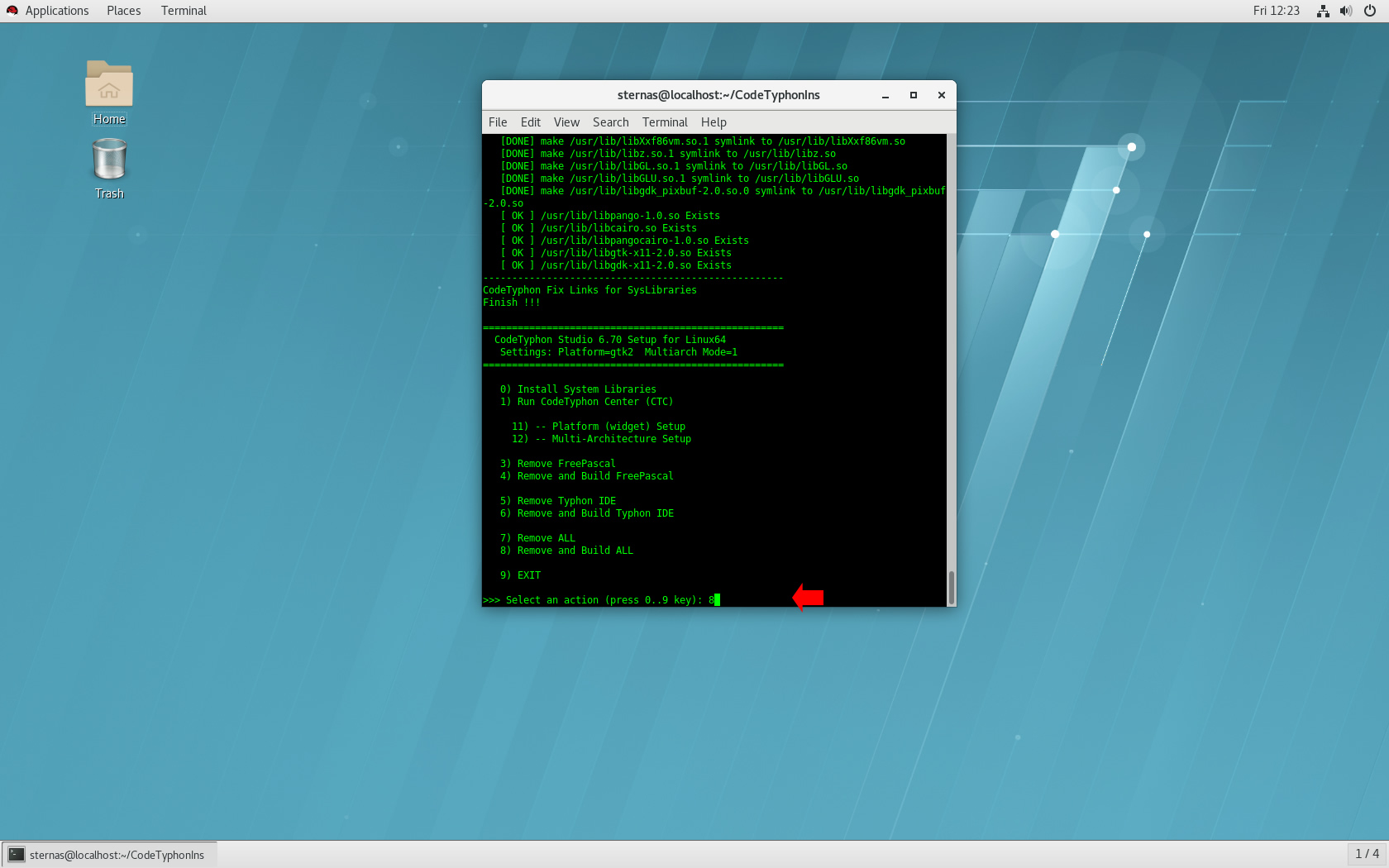Viewport: 1389px width, 868px height.
Task: Click the terminal window title bar
Action: coord(718,95)
